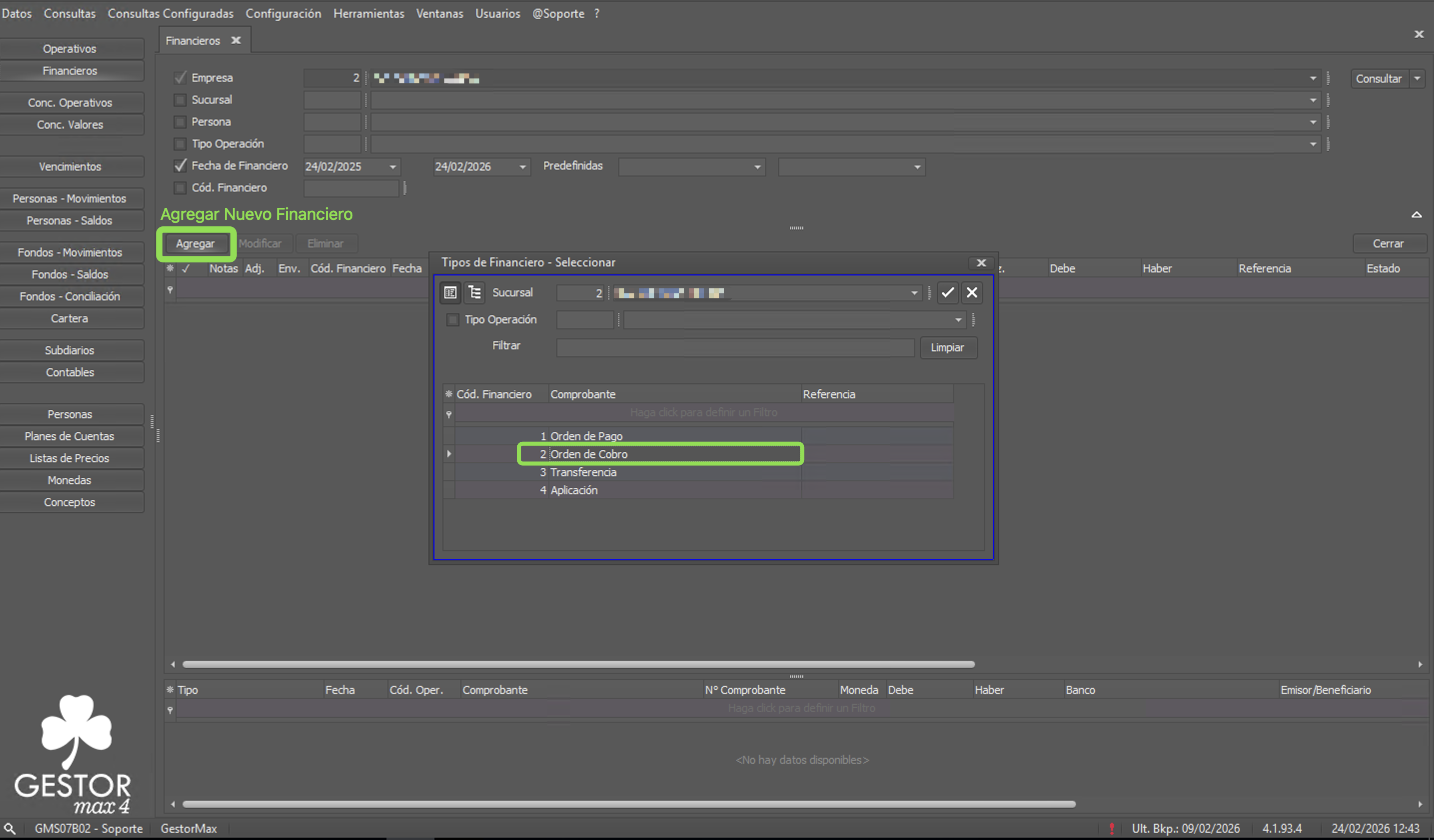Open the Herramientas menu
This screenshot has width=1434, height=840.
[368, 13]
